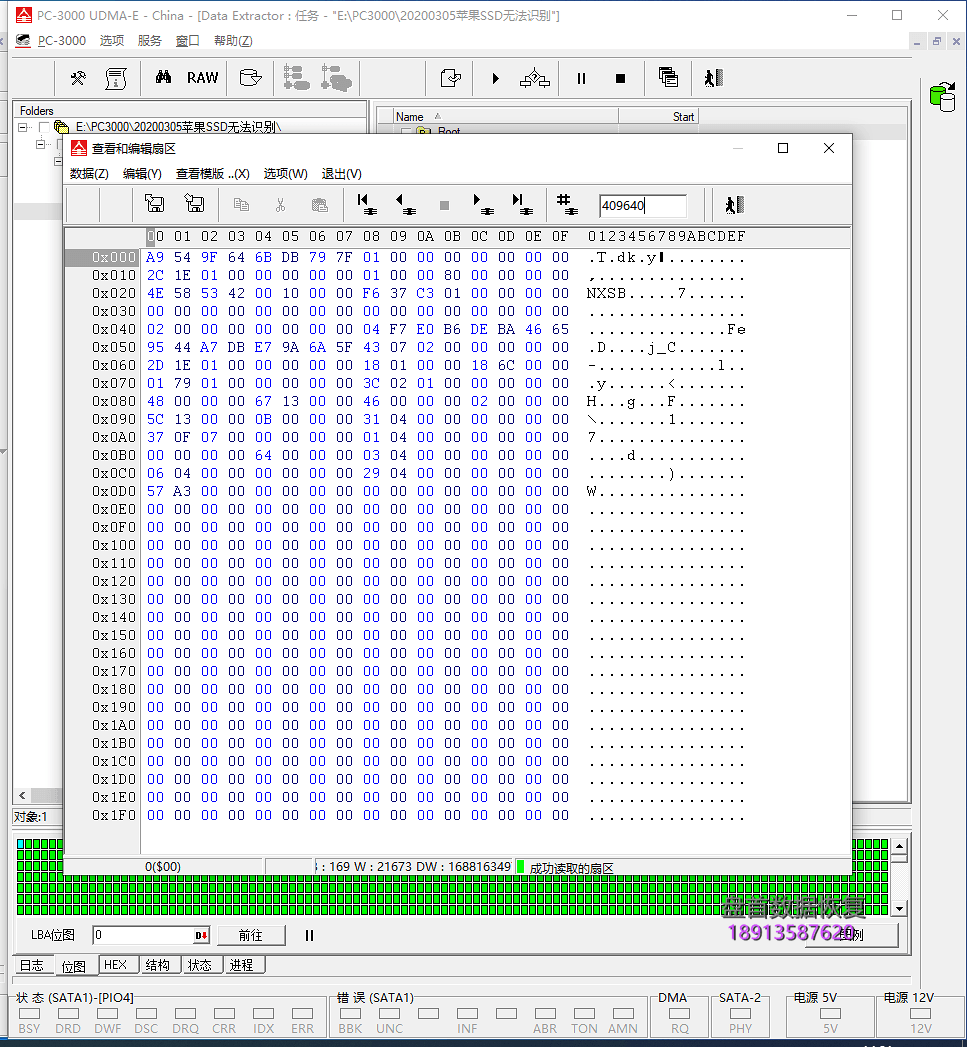967x1047 pixels.
Task: Open the 退出(V) menu
Action: (341, 174)
